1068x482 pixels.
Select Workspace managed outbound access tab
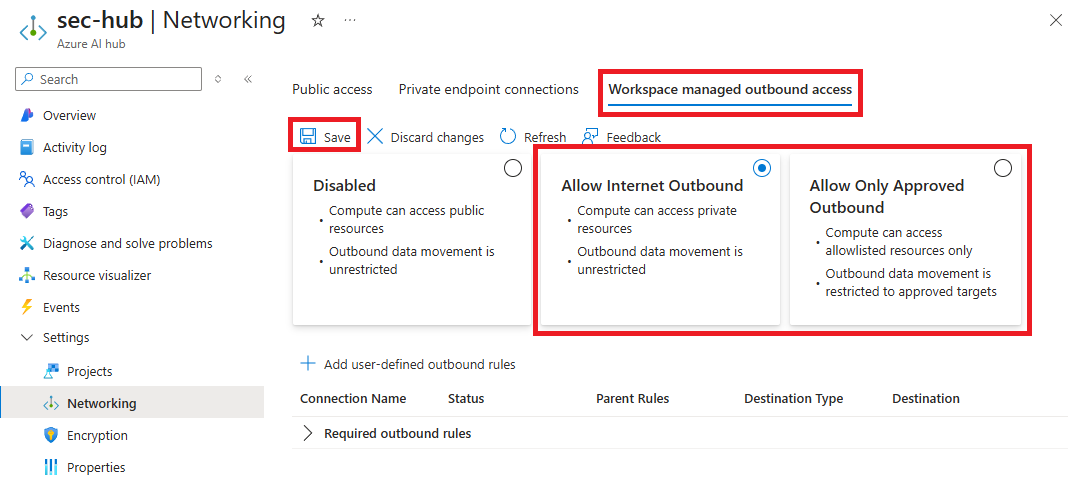[x=730, y=89]
